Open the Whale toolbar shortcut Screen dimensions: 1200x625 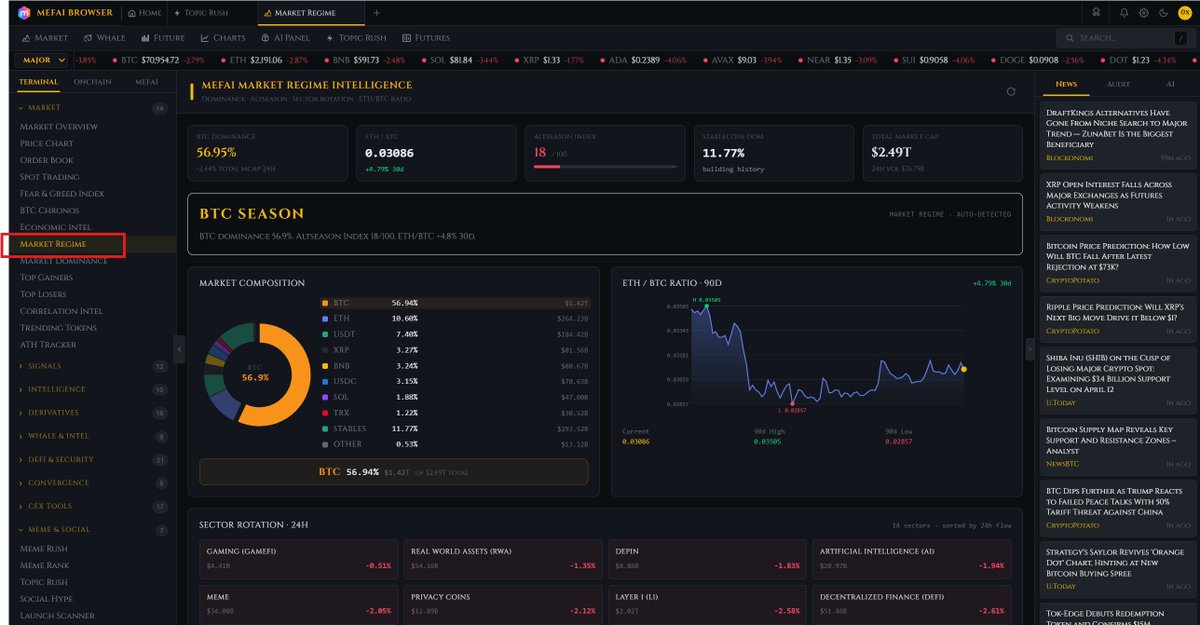pos(104,38)
